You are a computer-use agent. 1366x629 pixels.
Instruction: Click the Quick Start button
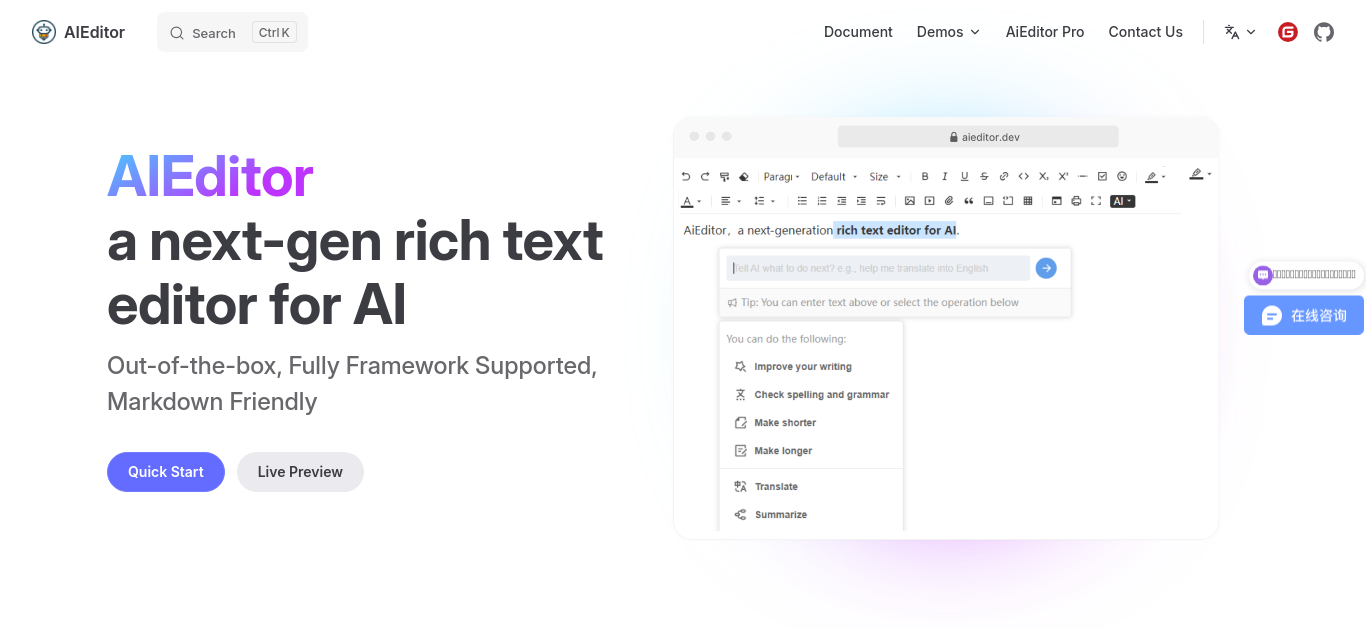[x=166, y=472]
